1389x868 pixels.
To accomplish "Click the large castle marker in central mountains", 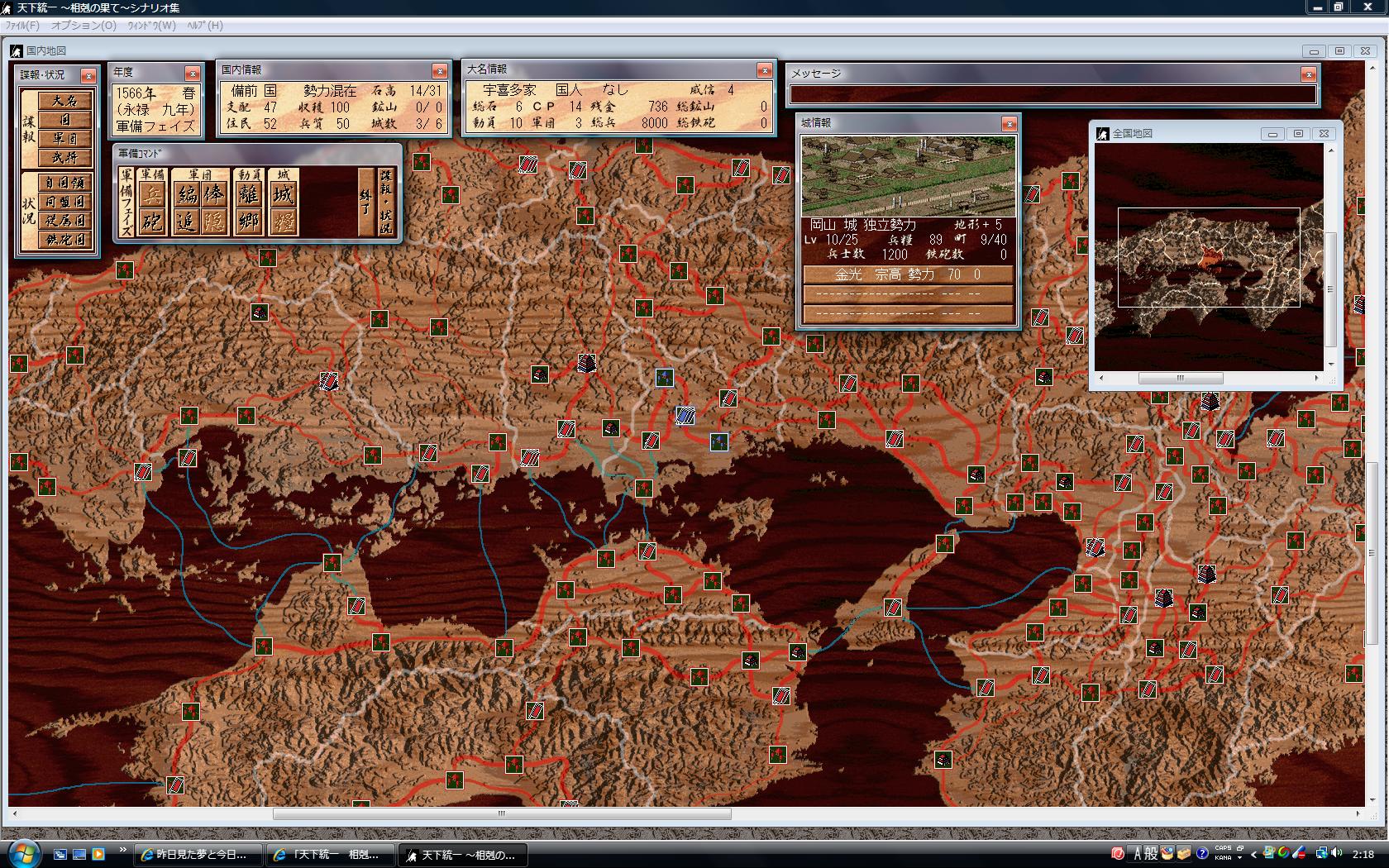I will click(x=586, y=362).
